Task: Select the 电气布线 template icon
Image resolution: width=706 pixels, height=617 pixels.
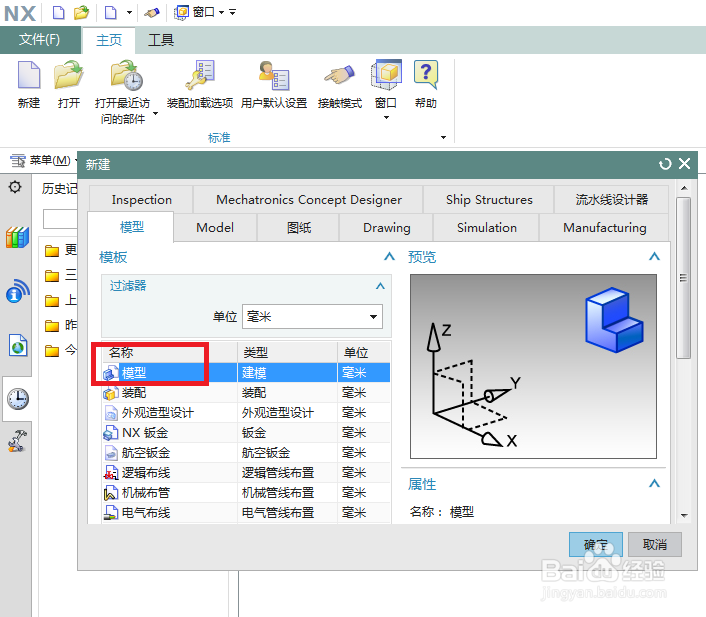Action: [111, 513]
